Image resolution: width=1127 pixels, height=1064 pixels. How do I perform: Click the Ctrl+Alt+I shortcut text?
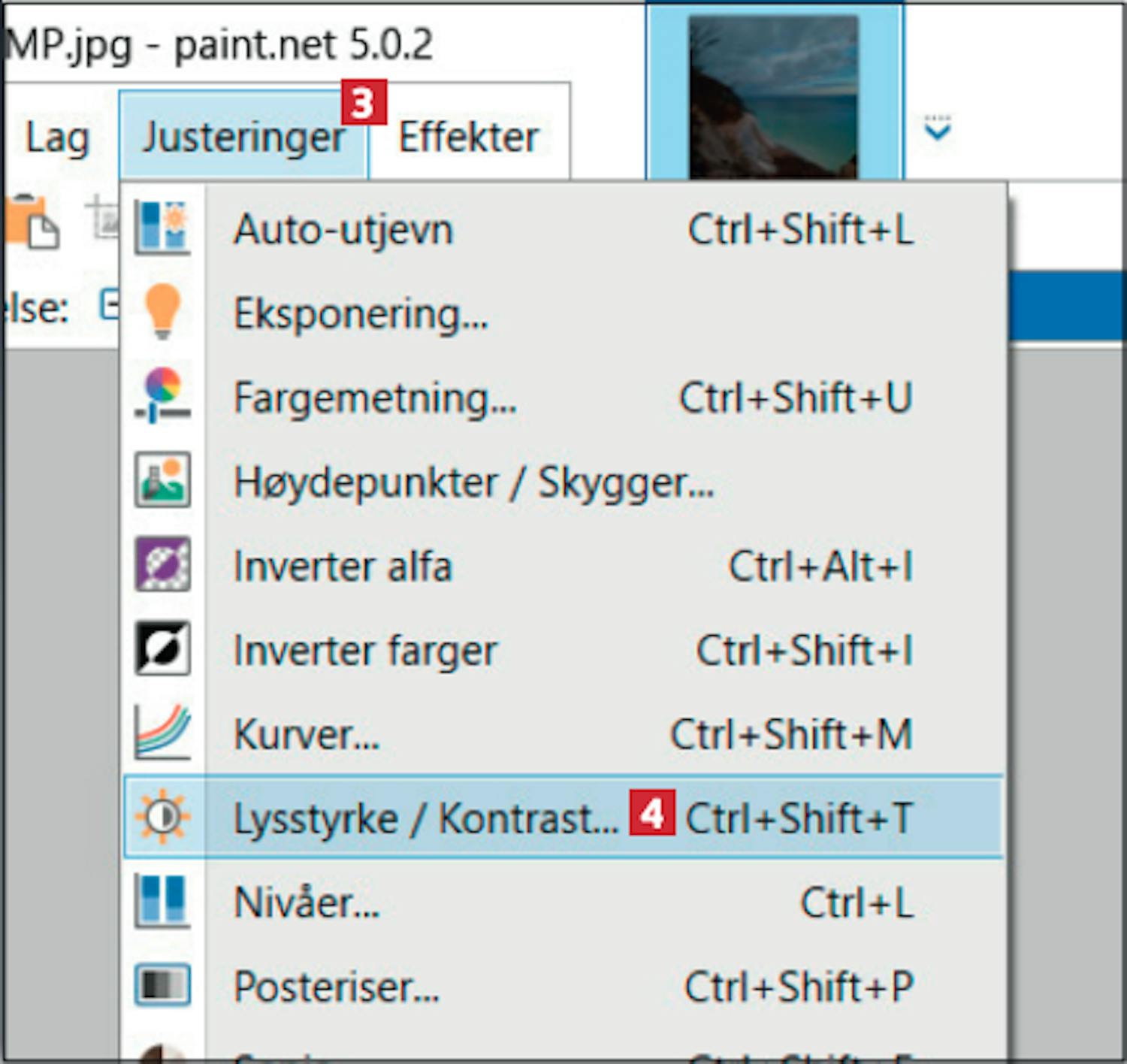[821, 565]
